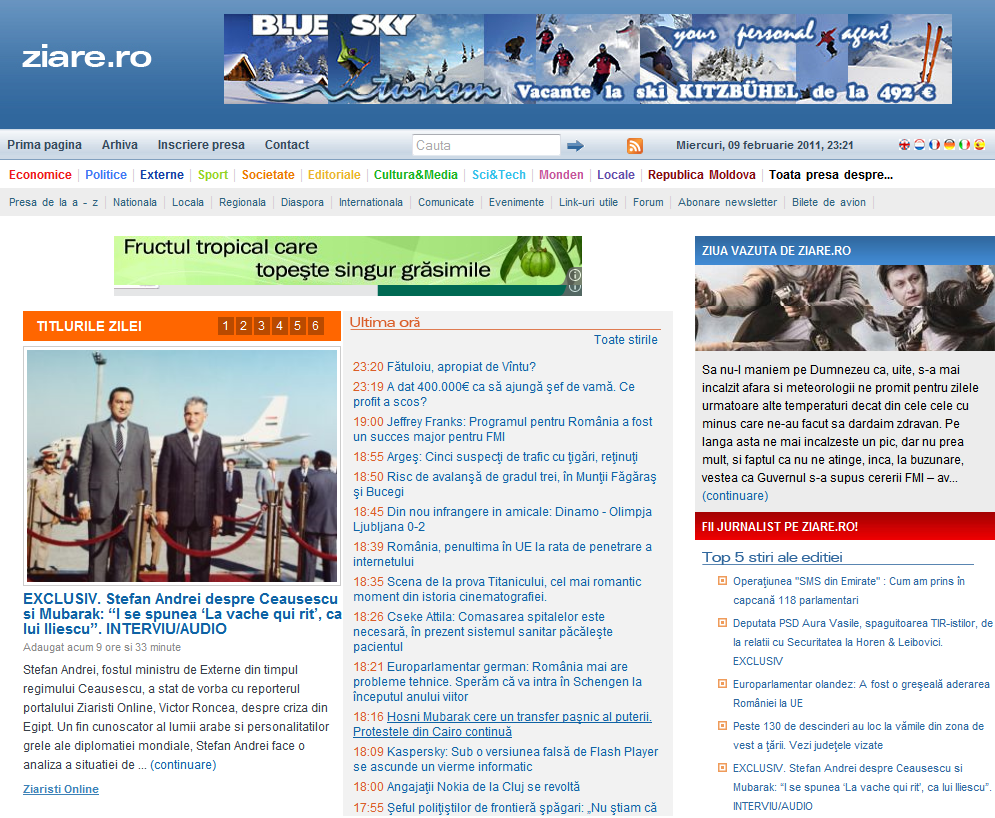Screen dimensions: 995x818
Task: Open the Kaspersky Flash Player news item
Action: coord(506,759)
